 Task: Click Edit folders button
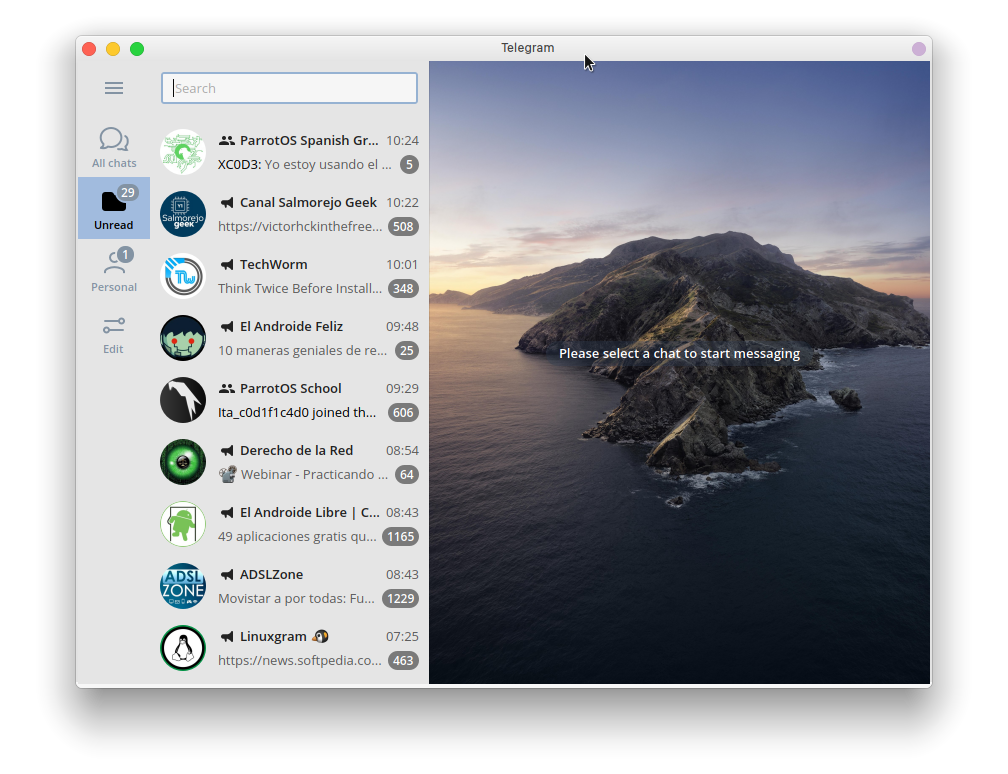(x=114, y=336)
